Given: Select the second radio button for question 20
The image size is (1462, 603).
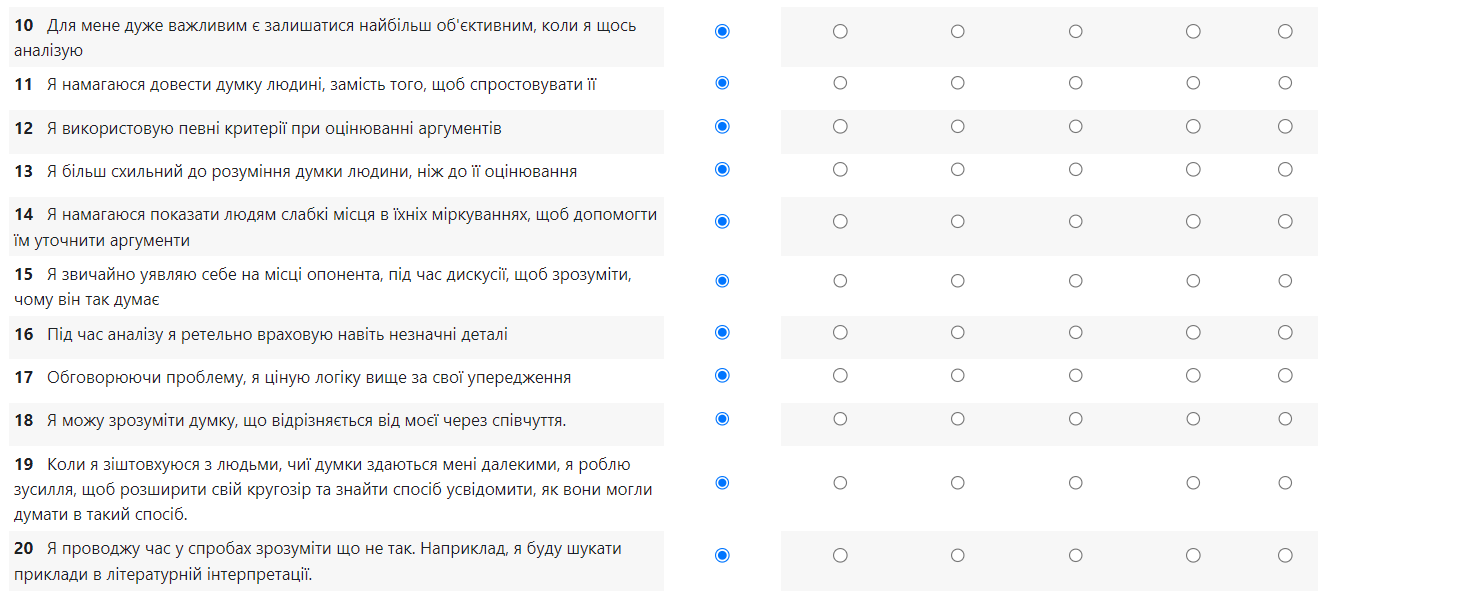Looking at the screenshot, I should click(840, 555).
